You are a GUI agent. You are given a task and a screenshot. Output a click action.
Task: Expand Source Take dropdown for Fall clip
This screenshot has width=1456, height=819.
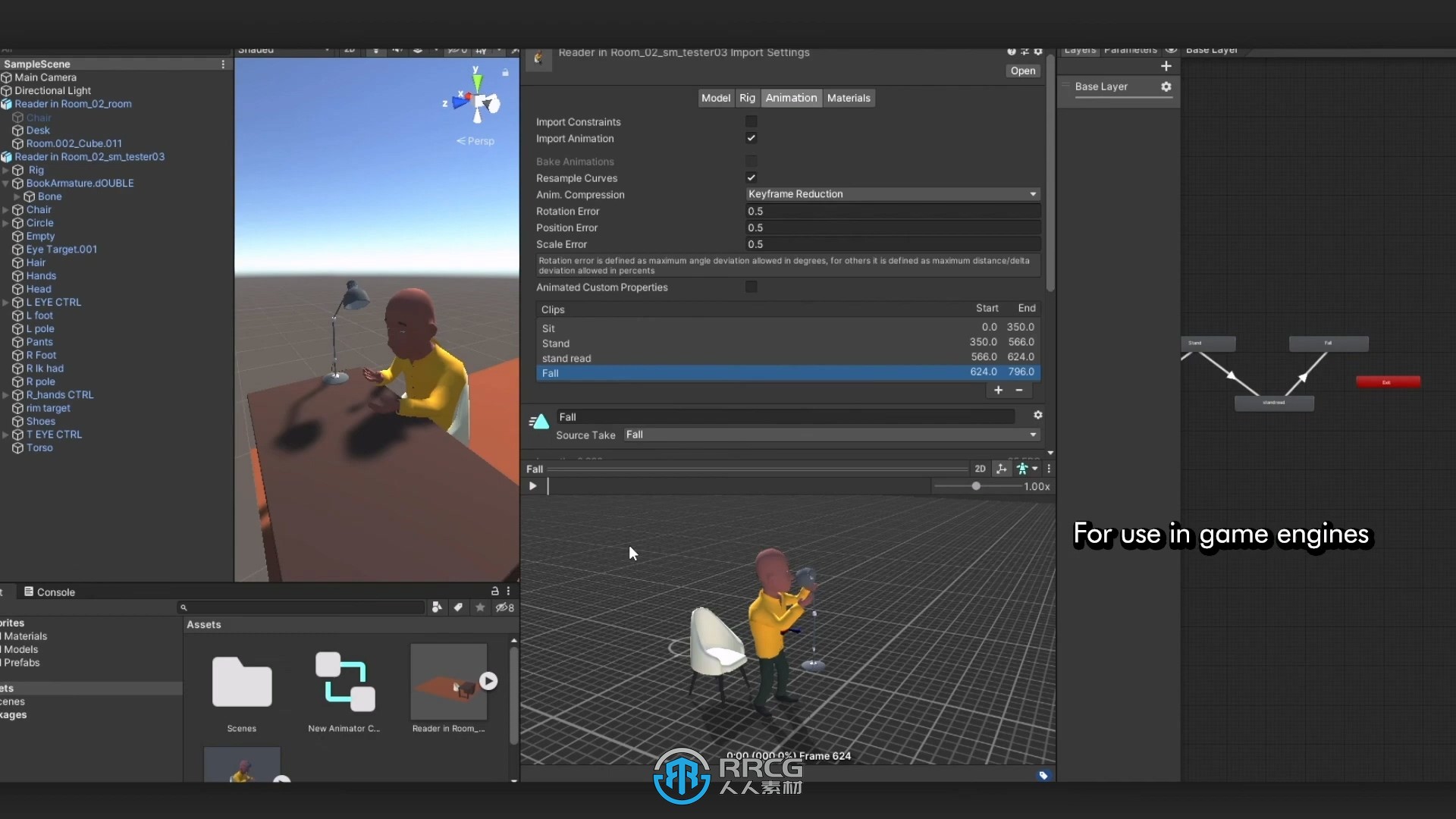1031,434
